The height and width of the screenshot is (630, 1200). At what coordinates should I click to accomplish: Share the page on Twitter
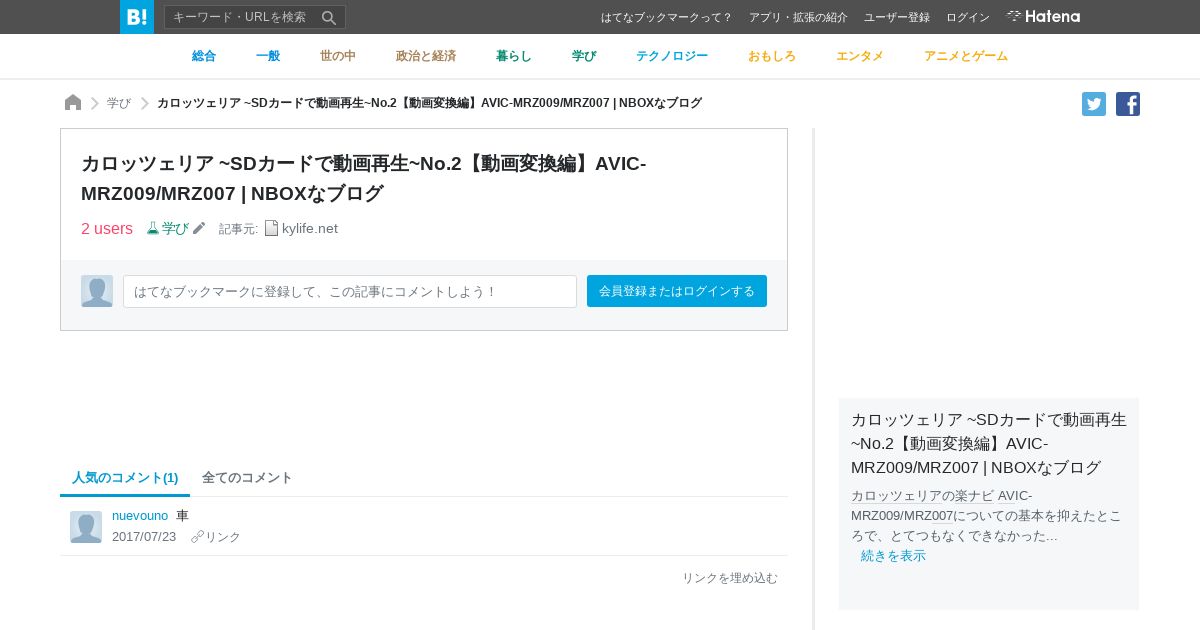(x=1094, y=104)
